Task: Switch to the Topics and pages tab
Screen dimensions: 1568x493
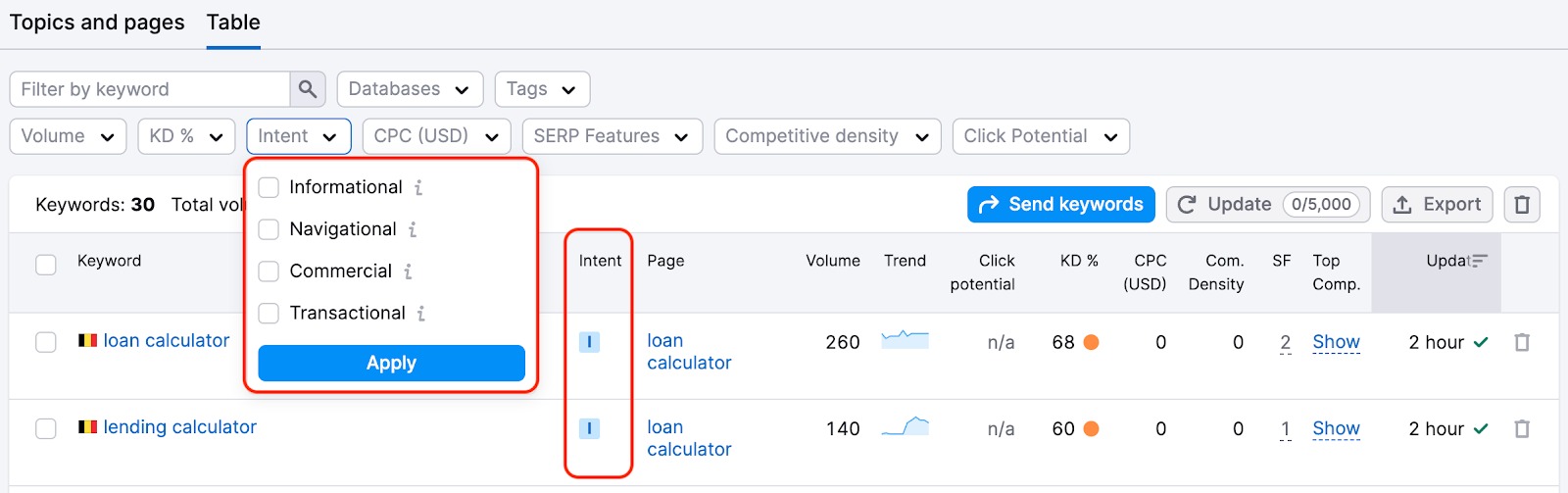Action: click(97, 23)
